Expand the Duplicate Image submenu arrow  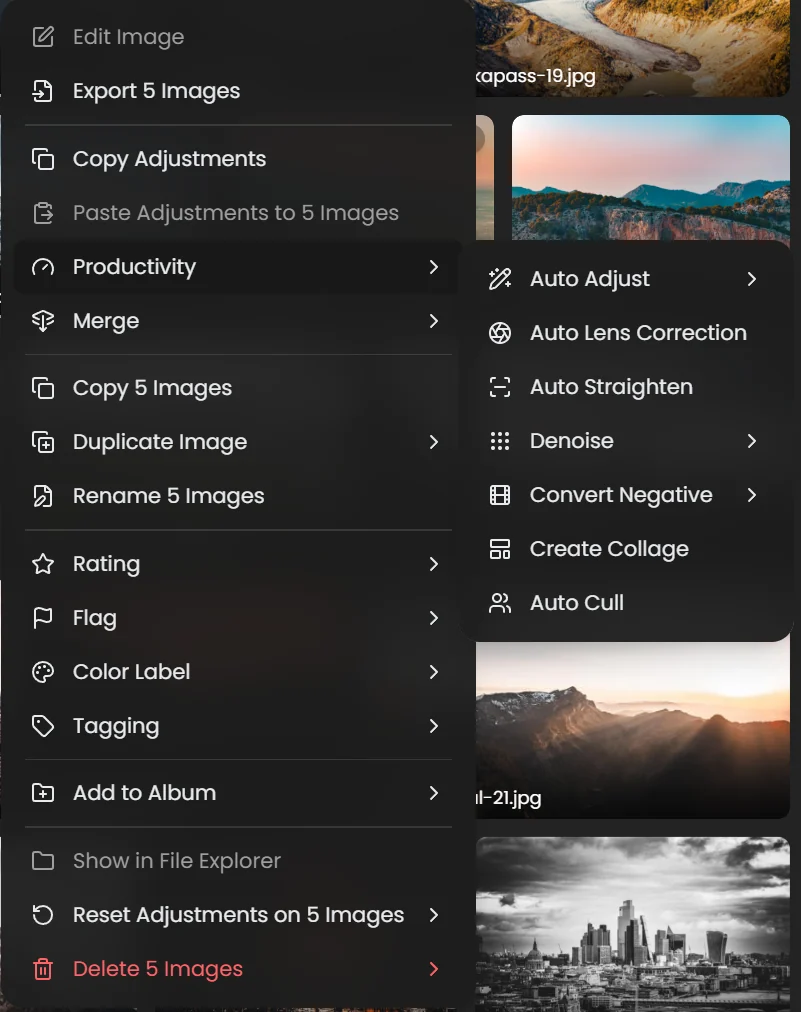pyautogui.click(x=434, y=442)
